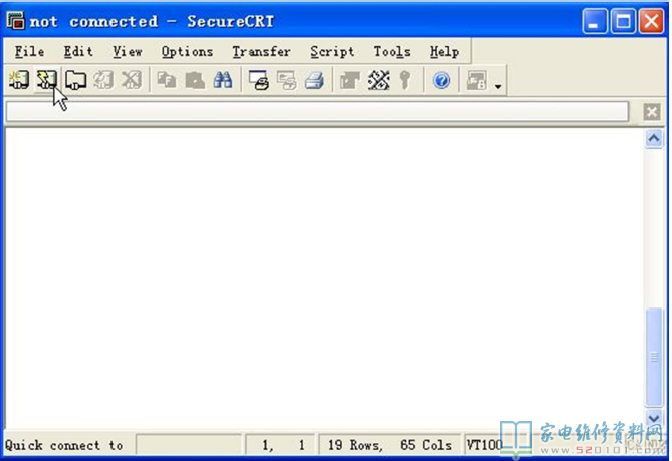
Task: Click the greyed Reconnect toolbar icon
Action: [x=103, y=80]
